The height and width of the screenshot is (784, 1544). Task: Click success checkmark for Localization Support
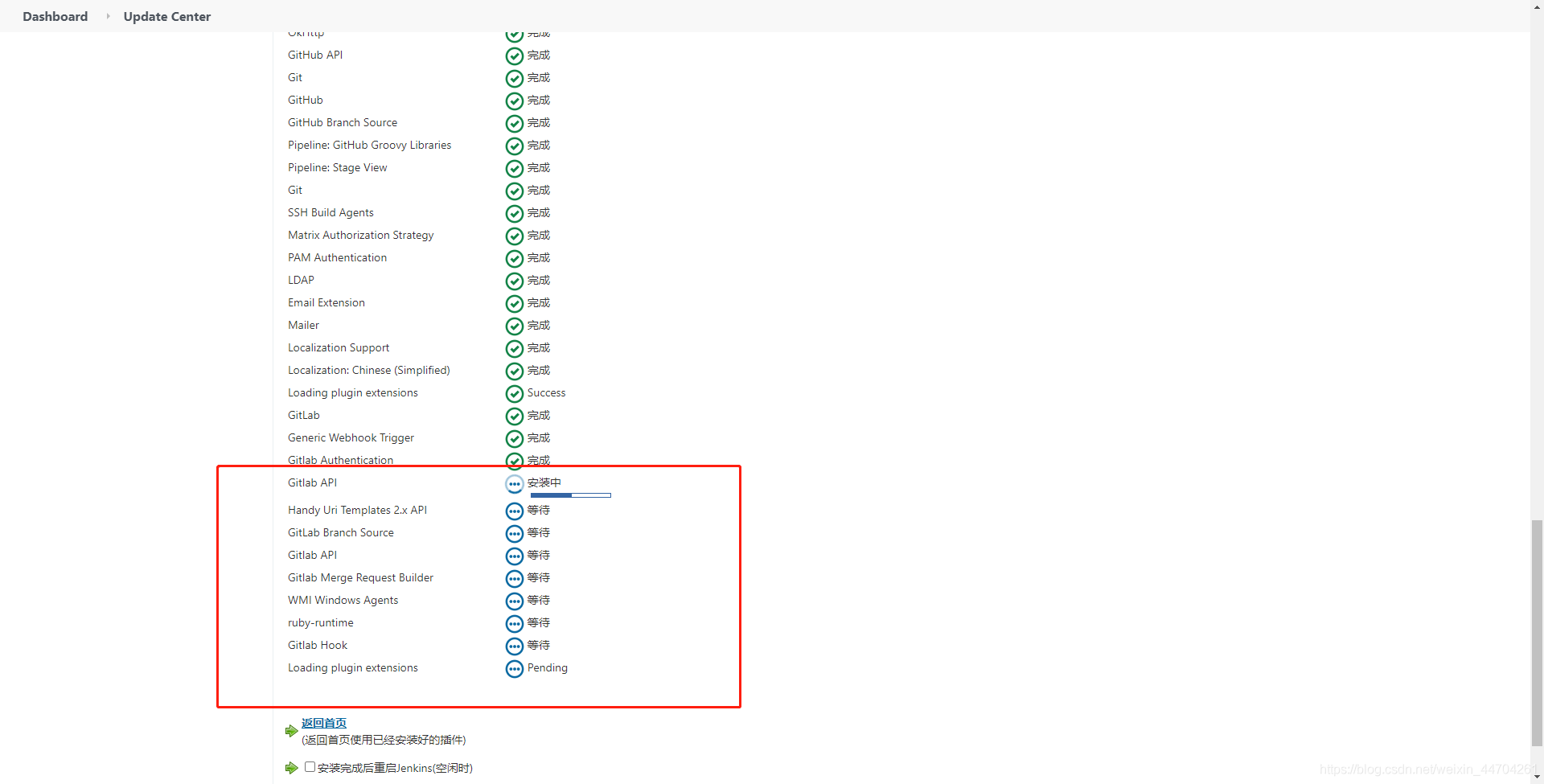[x=515, y=349]
